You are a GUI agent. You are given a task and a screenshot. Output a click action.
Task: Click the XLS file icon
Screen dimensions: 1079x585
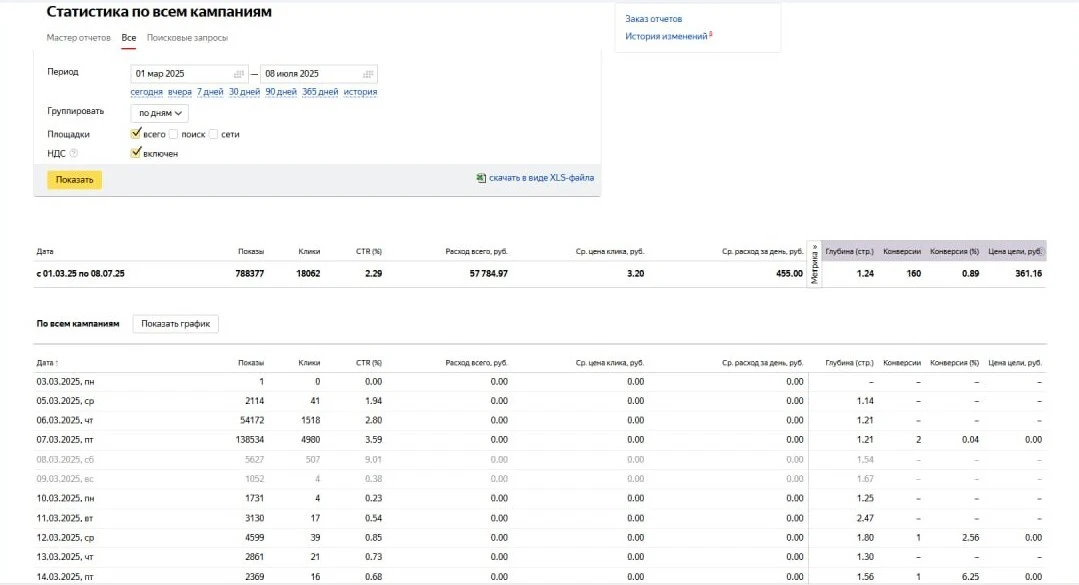pos(481,178)
